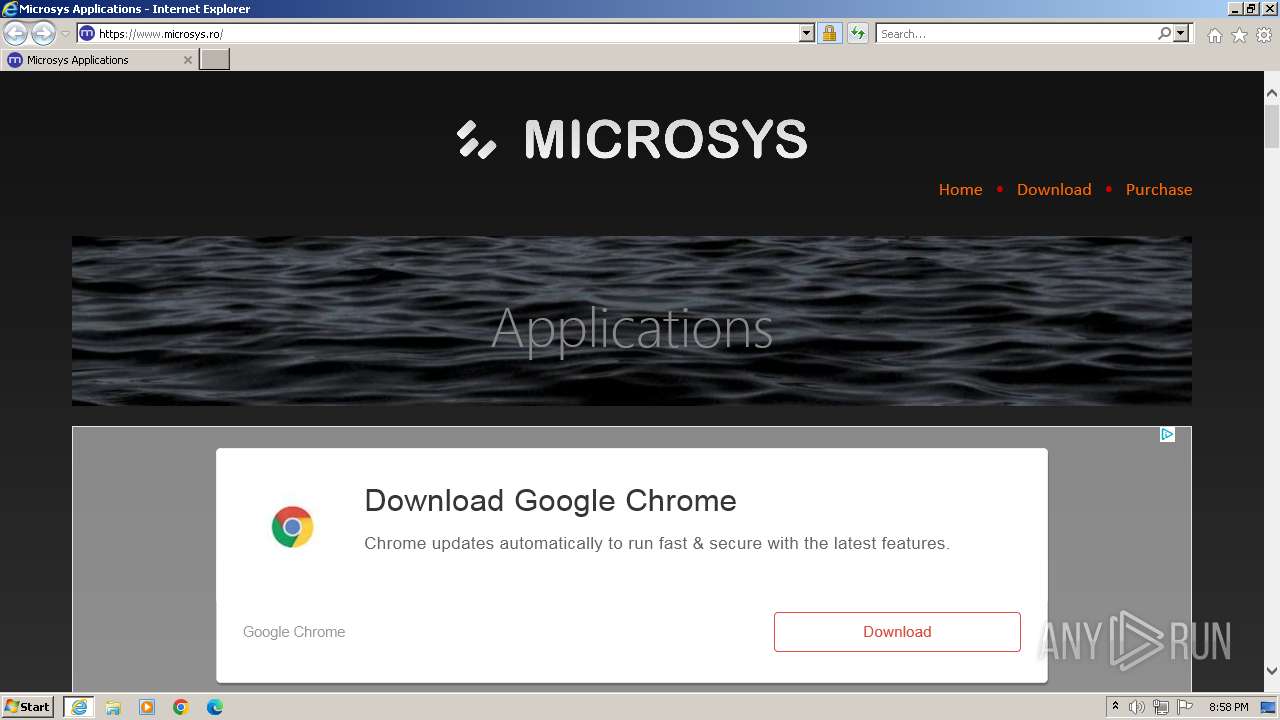Click the volume speaker tray icon
The width and height of the screenshot is (1280, 720).
coord(1136,707)
